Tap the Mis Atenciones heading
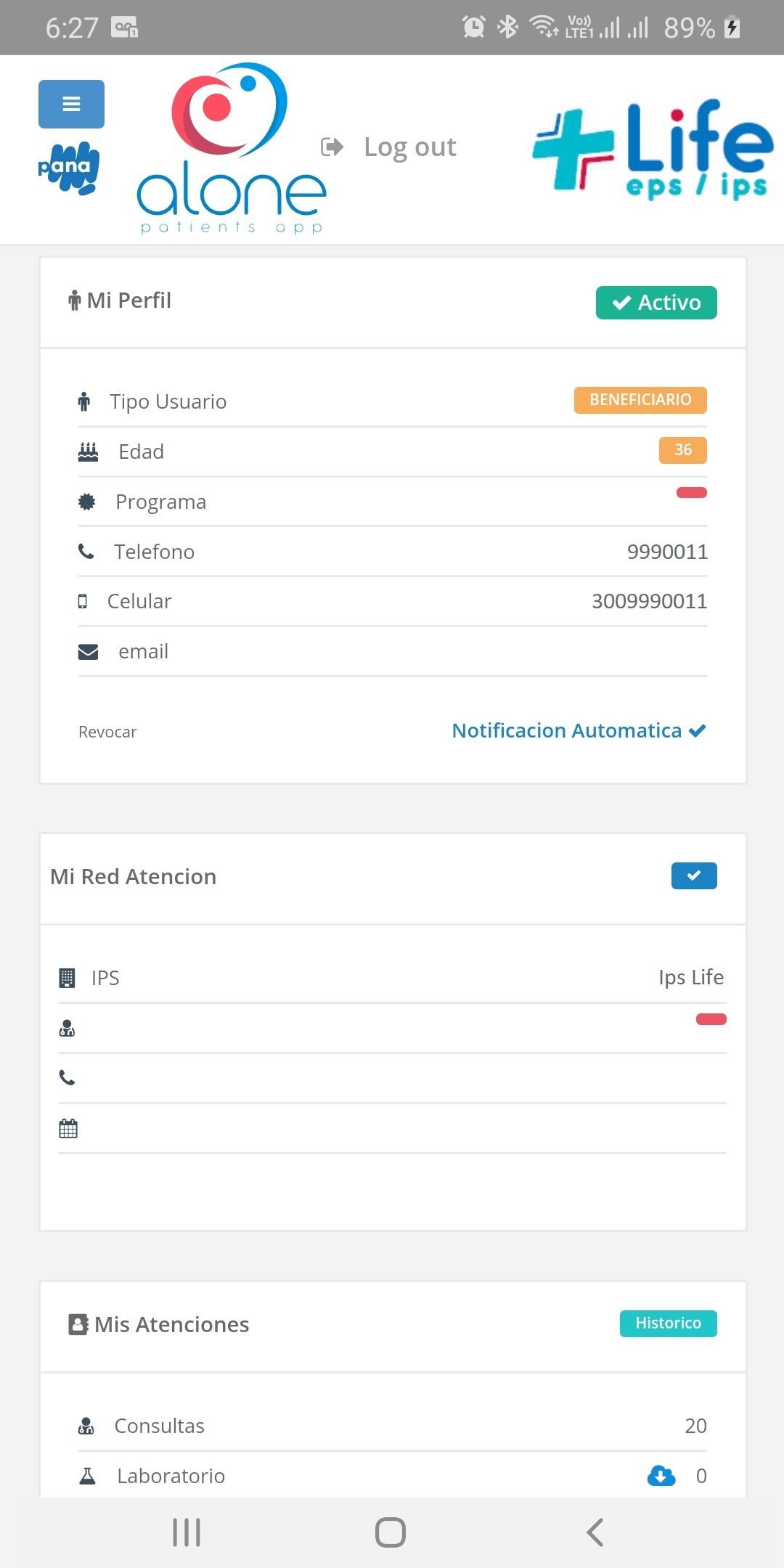This screenshot has height=1568, width=784. [172, 1324]
